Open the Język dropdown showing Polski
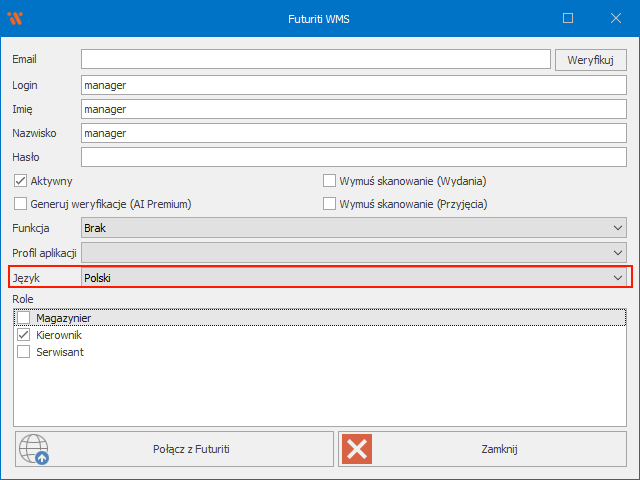The image size is (640, 480). pyautogui.click(x=353, y=277)
